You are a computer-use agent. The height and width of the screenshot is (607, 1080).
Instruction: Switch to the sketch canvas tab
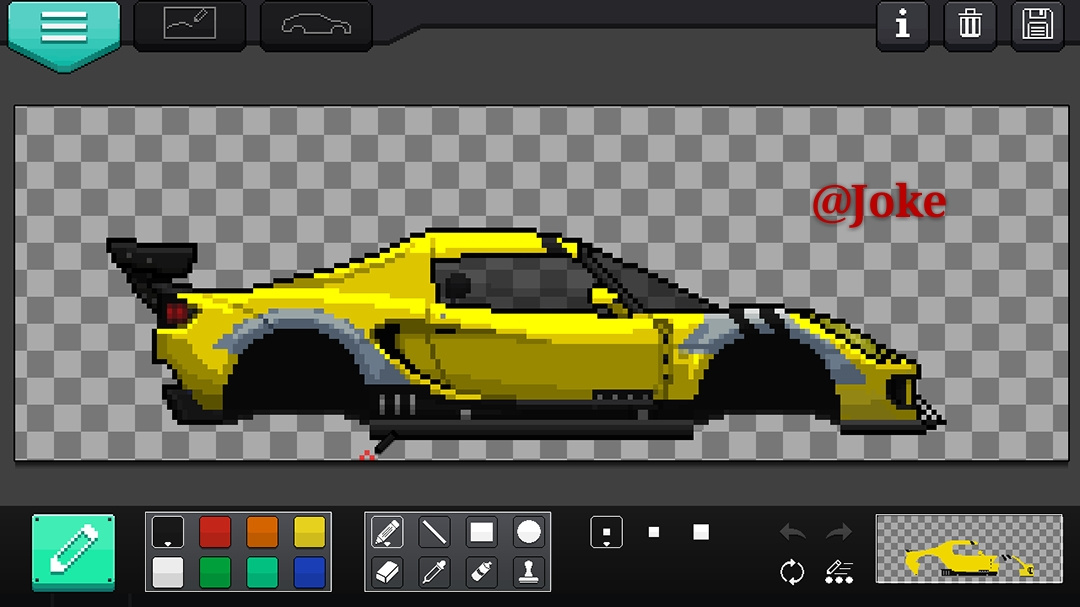190,25
